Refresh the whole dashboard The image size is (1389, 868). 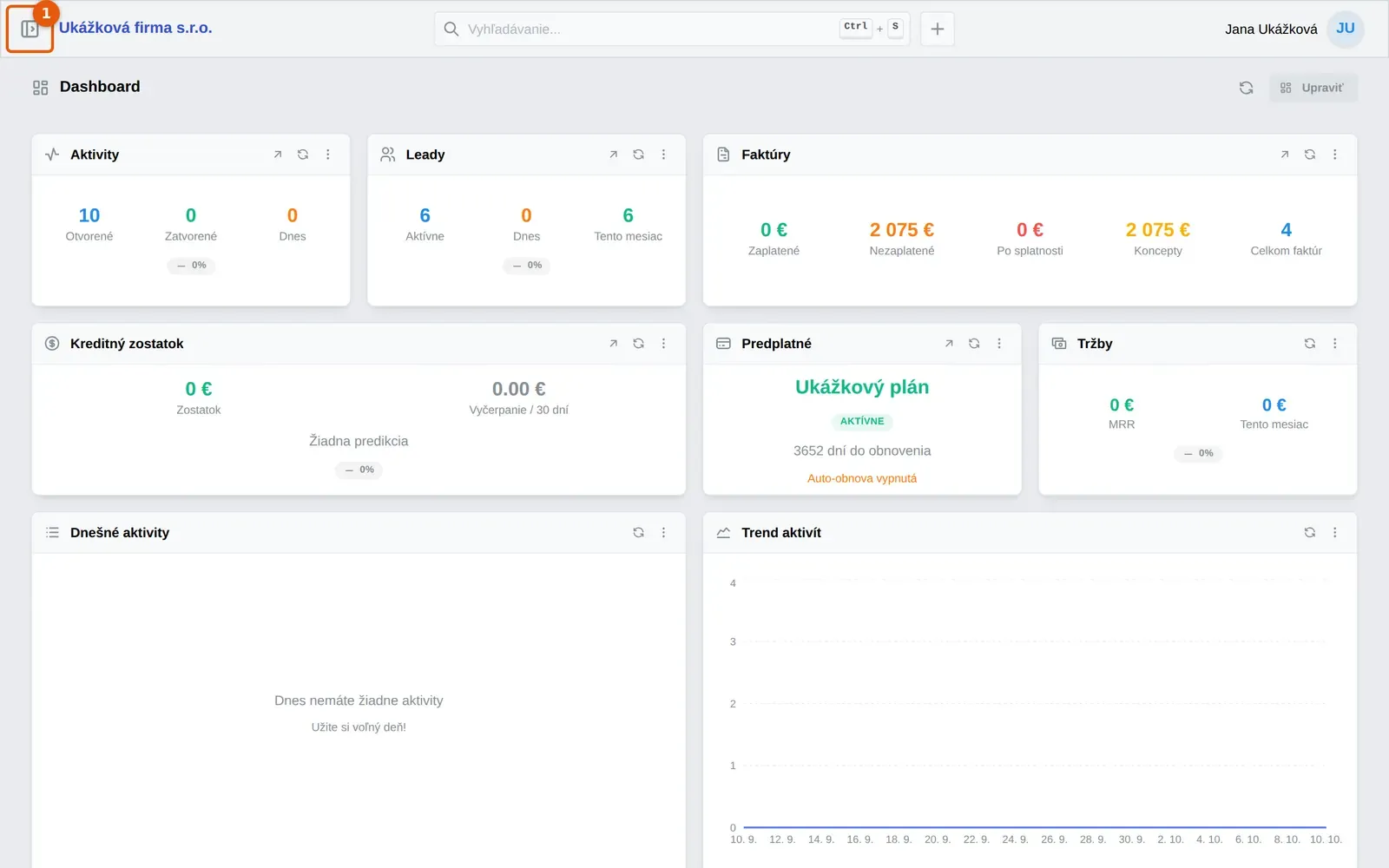tap(1247, 88)
